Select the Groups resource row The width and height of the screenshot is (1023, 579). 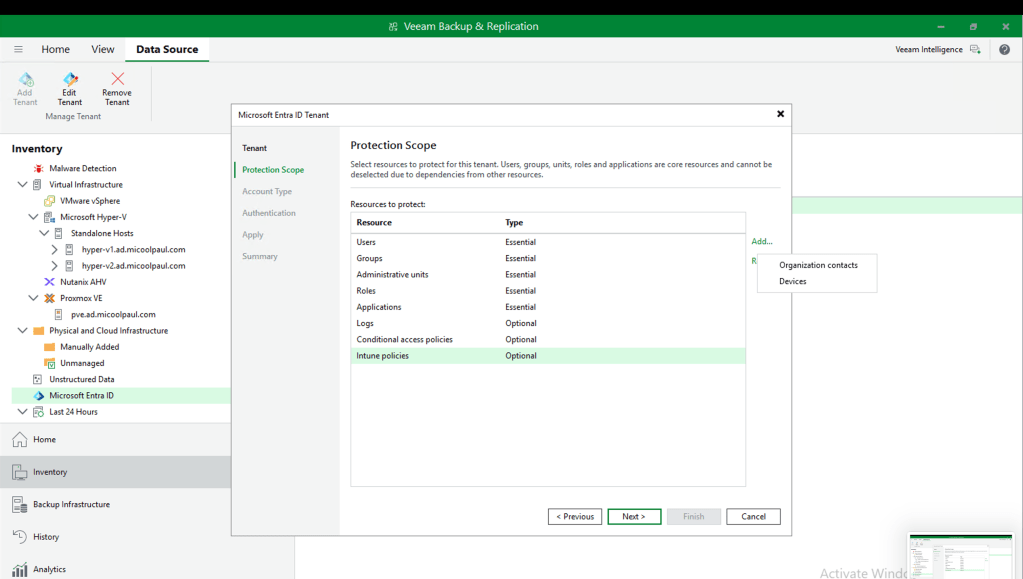(x=548, y=258)
